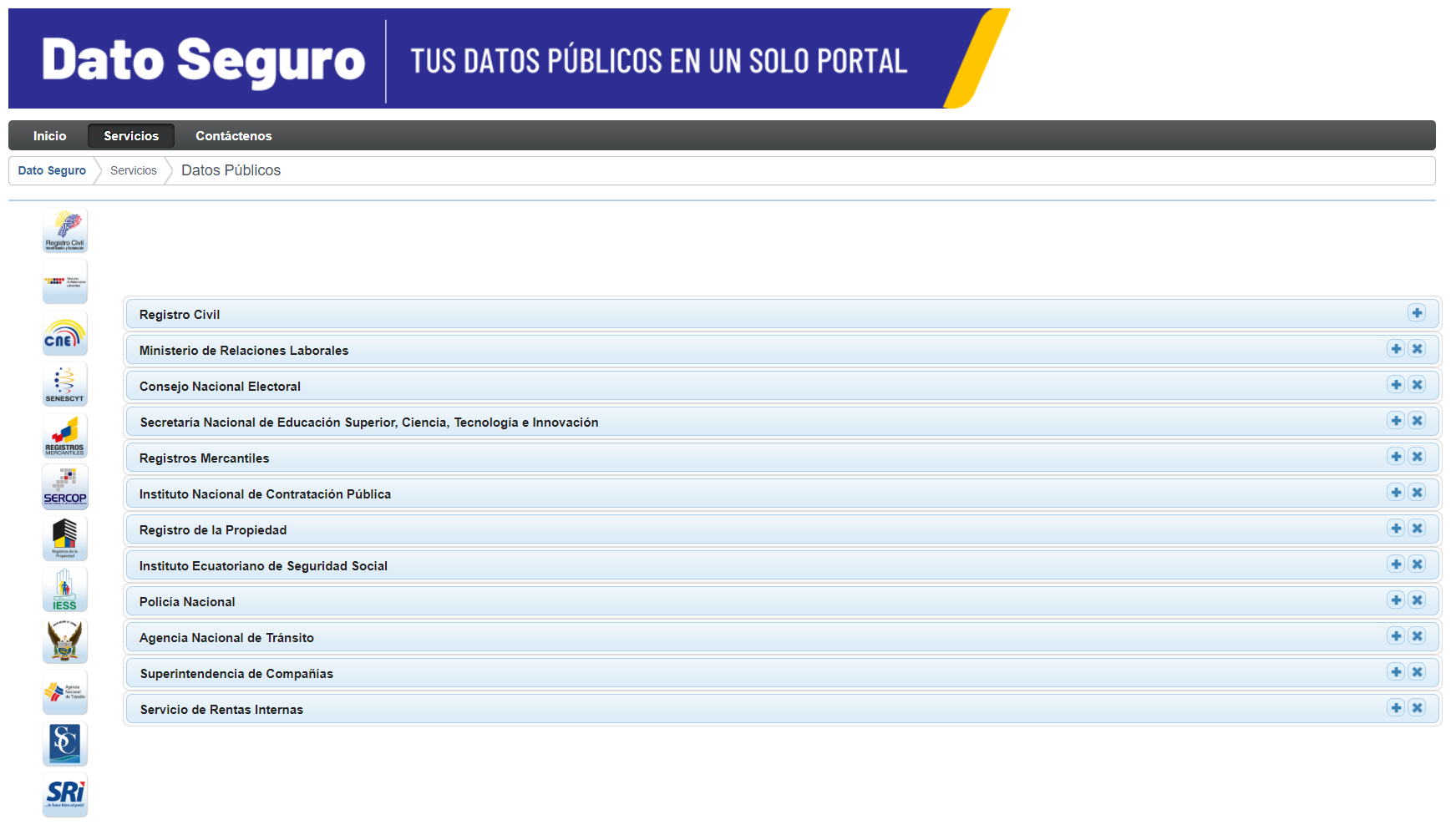Click the Dato Seguro breadcrumb link
The width and height of the screenshot is (1456, 830).
(52, 170)
